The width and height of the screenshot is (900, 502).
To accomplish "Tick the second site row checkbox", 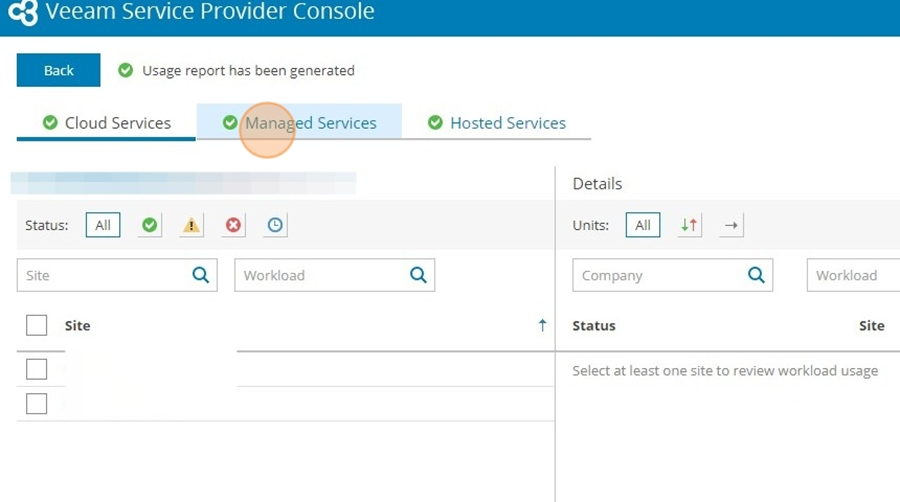I will (37, 404).
